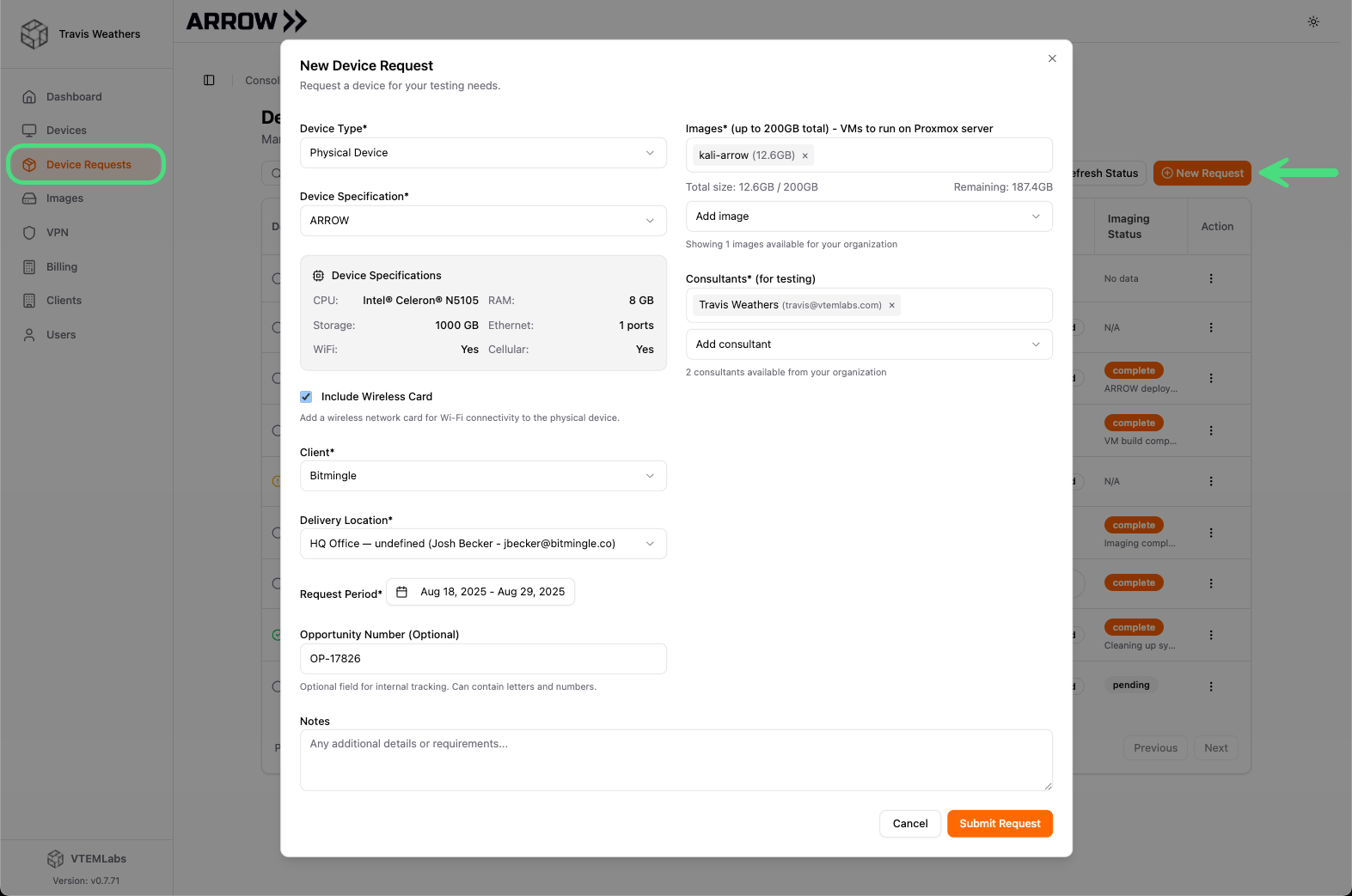Remove kali-arrow image tag with x

[x=805, y=155]
